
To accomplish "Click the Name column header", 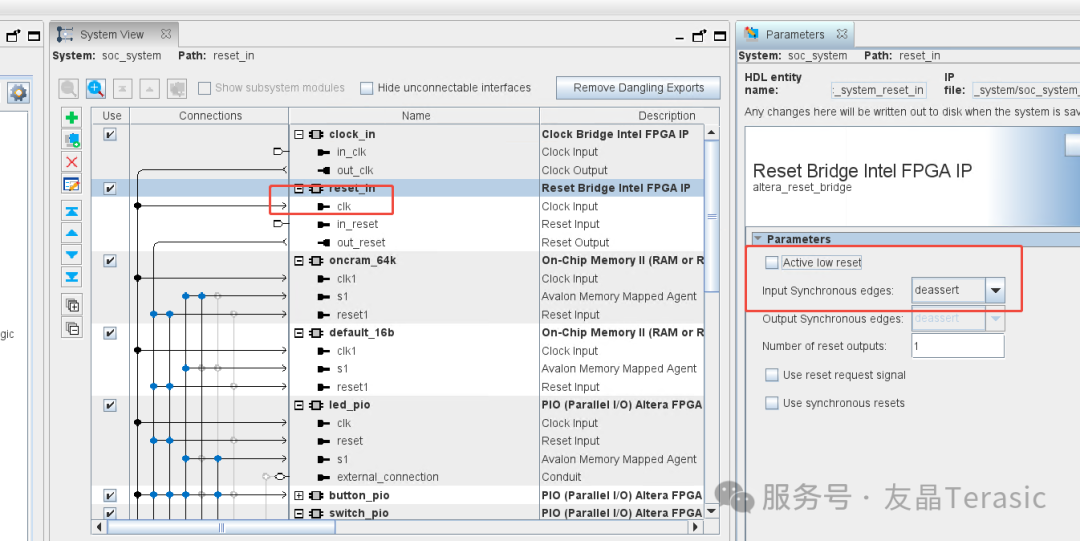I will point(415,116).
